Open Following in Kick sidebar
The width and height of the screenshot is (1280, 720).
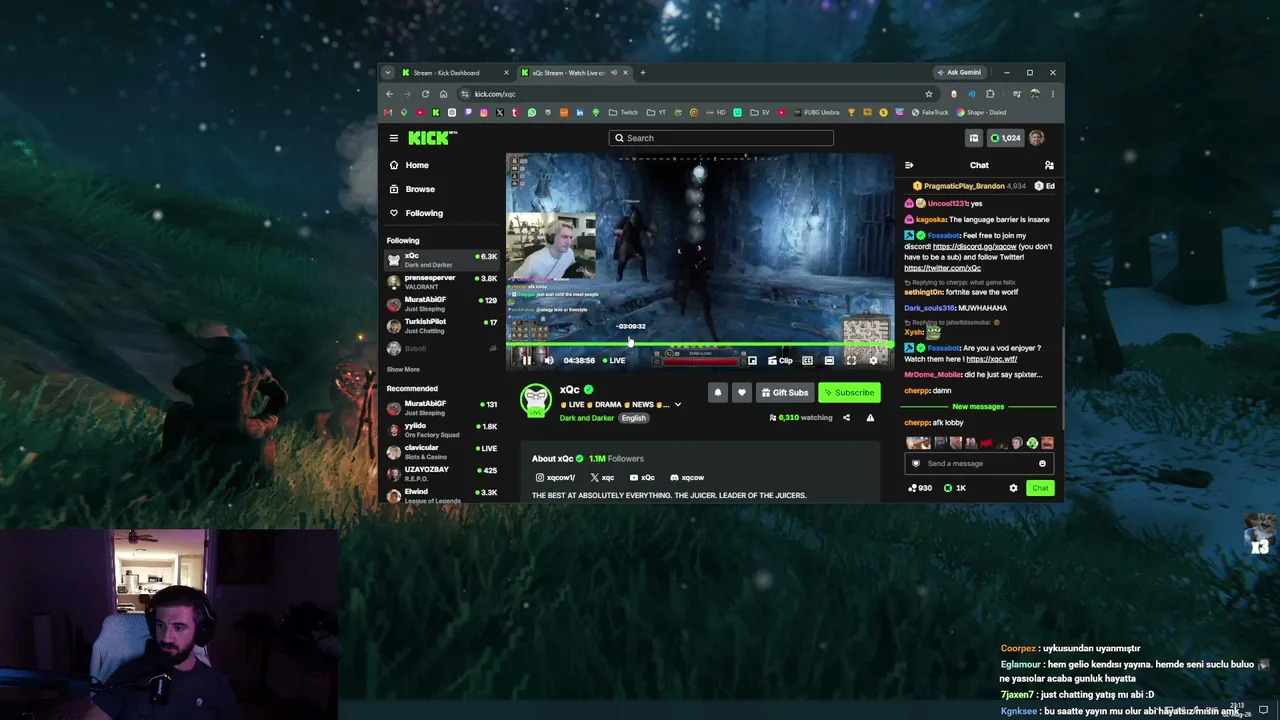point(441,213)
